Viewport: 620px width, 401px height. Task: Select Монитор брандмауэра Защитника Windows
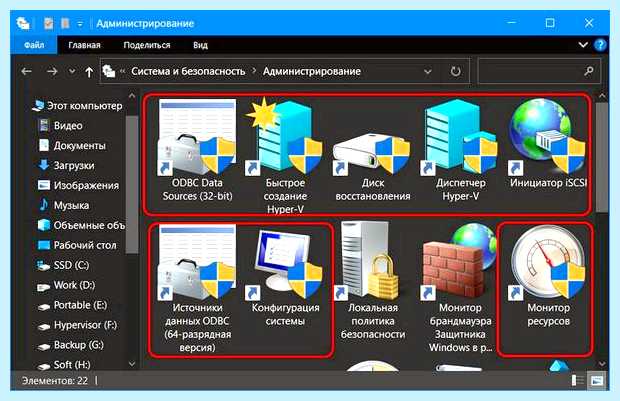(461, 288)
